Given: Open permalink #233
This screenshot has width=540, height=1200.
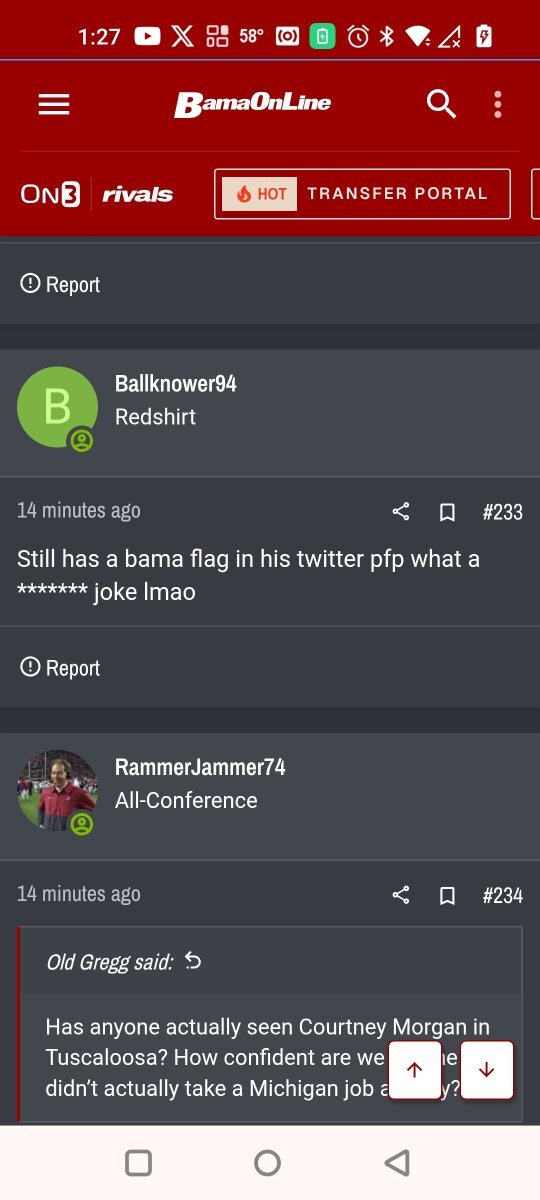Looking at the screenshot, I should [502, 512].
